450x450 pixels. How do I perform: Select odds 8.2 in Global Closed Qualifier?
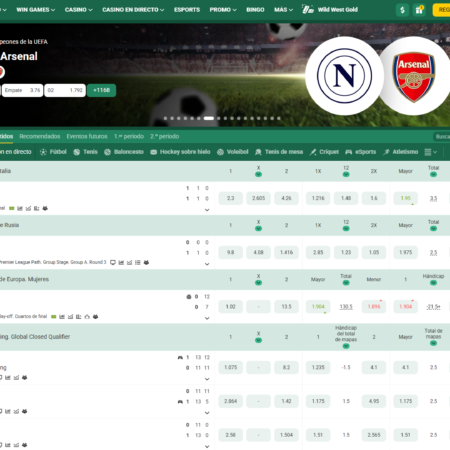coord(286,367)
